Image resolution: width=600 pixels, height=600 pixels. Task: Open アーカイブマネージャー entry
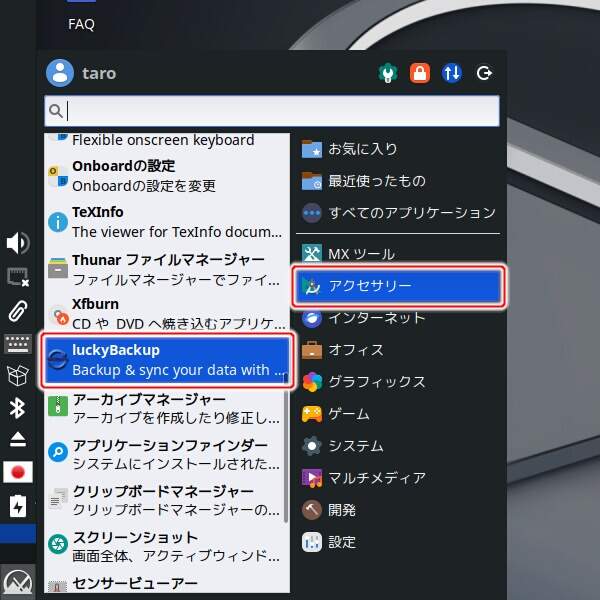[x=167, y=407]
